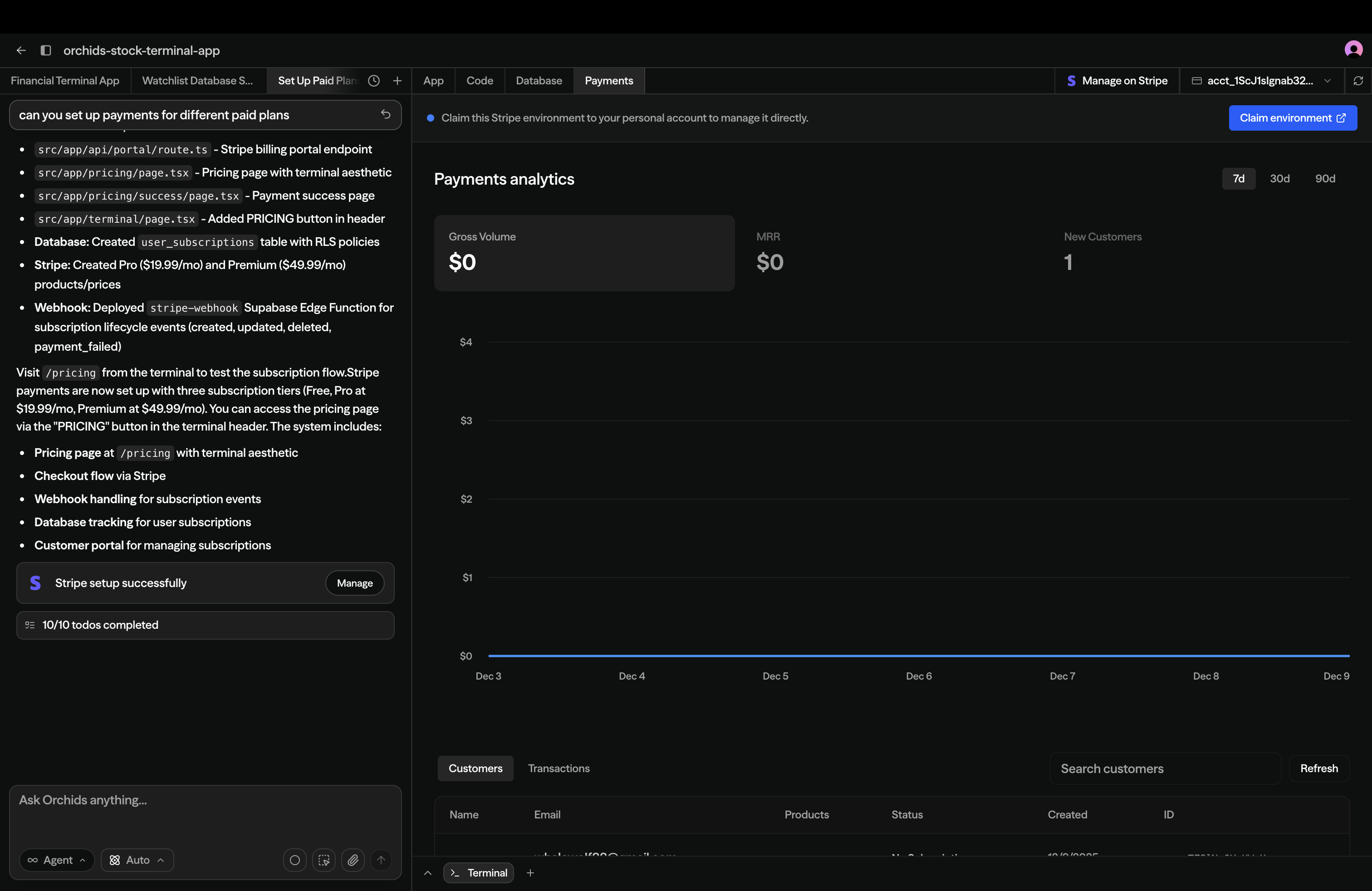This screenshot has height=891, width=1372.
Task: Click the attachment paperclip icon
Action: (x=353, y=860)
